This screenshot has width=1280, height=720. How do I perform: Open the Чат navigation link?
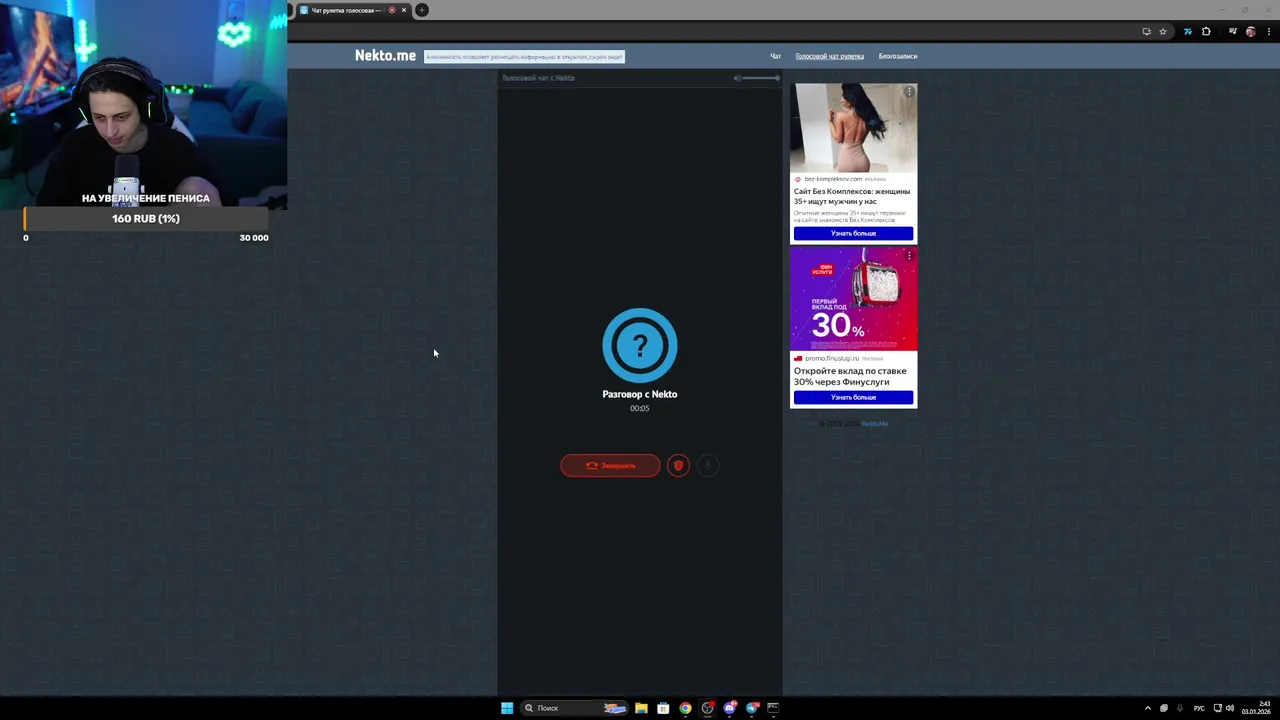pos(775,57)
